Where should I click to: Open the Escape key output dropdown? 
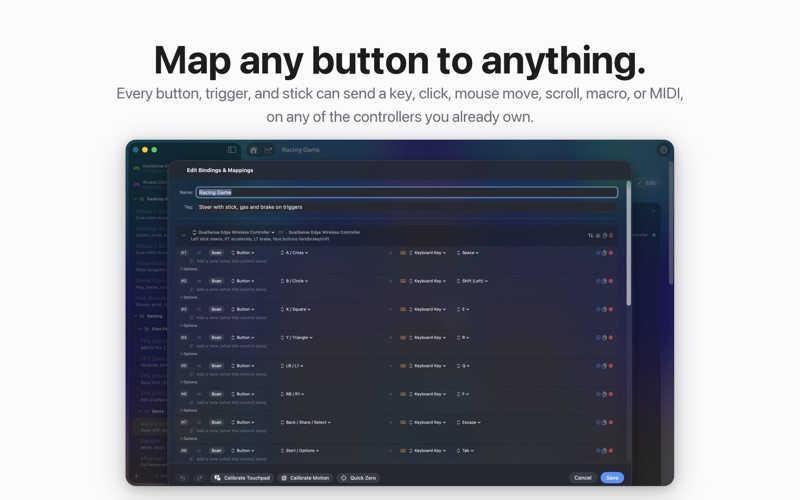(x=469, y=422)
